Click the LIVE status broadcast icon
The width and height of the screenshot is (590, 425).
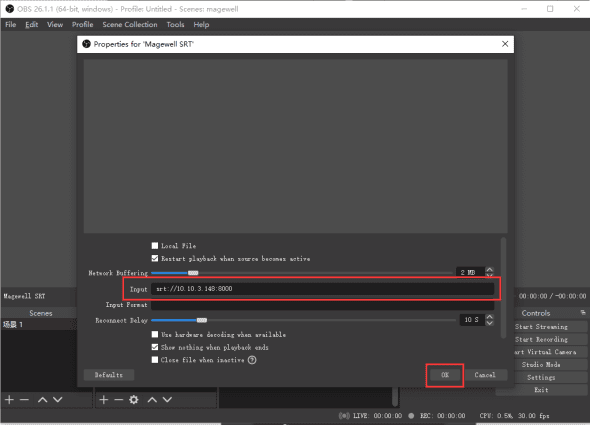point(344,416)
